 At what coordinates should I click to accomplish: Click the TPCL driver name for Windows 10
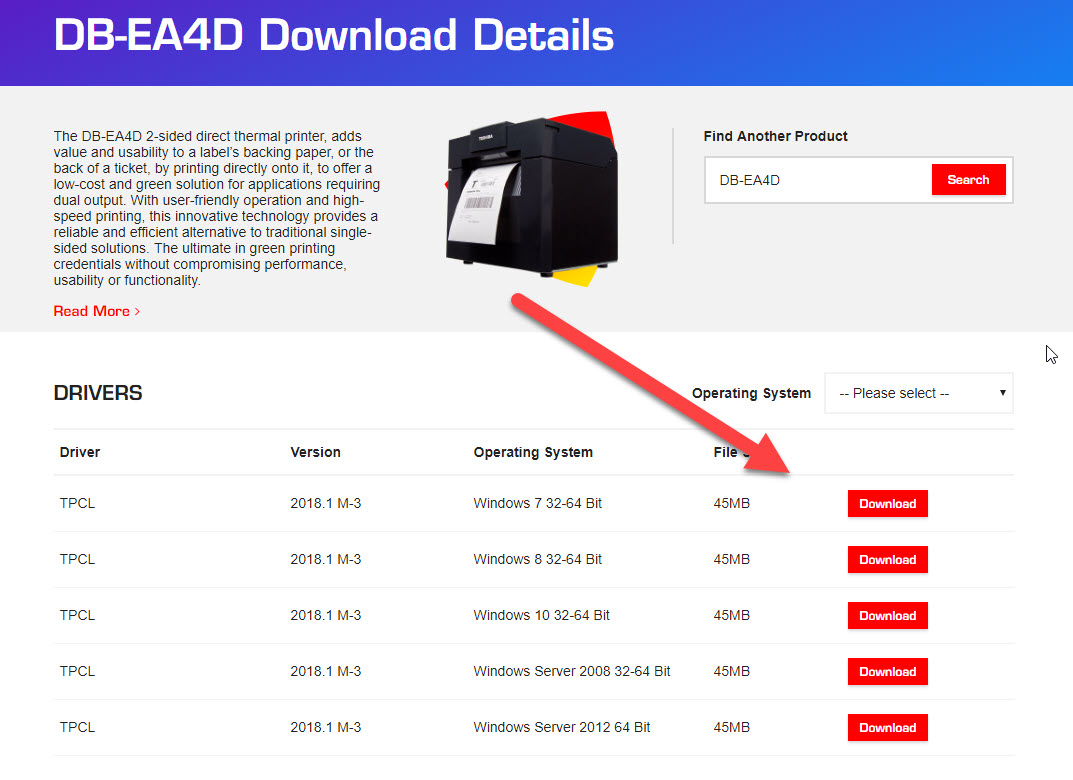coord(77,616)
